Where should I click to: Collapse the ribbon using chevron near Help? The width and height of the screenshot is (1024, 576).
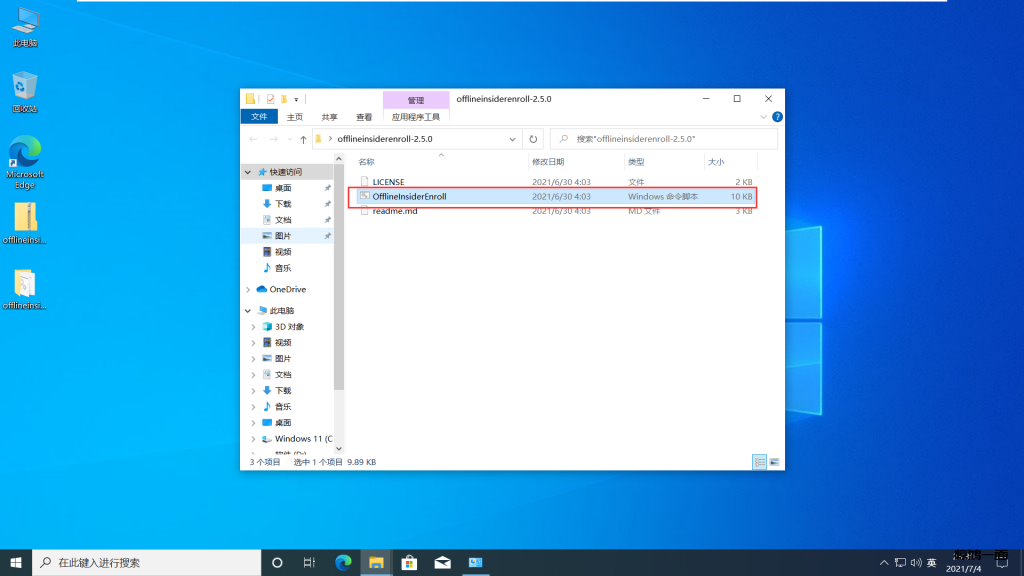coord(765,117)
